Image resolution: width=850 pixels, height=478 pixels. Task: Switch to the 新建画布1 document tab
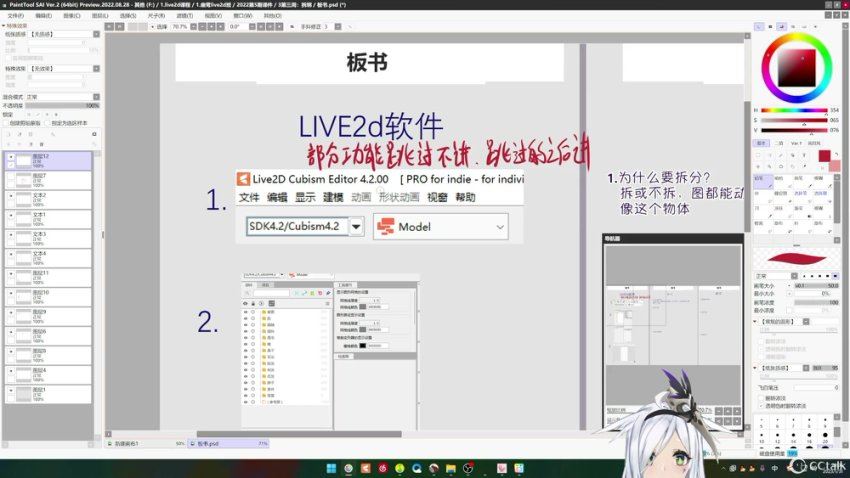[x=146, y=443]
